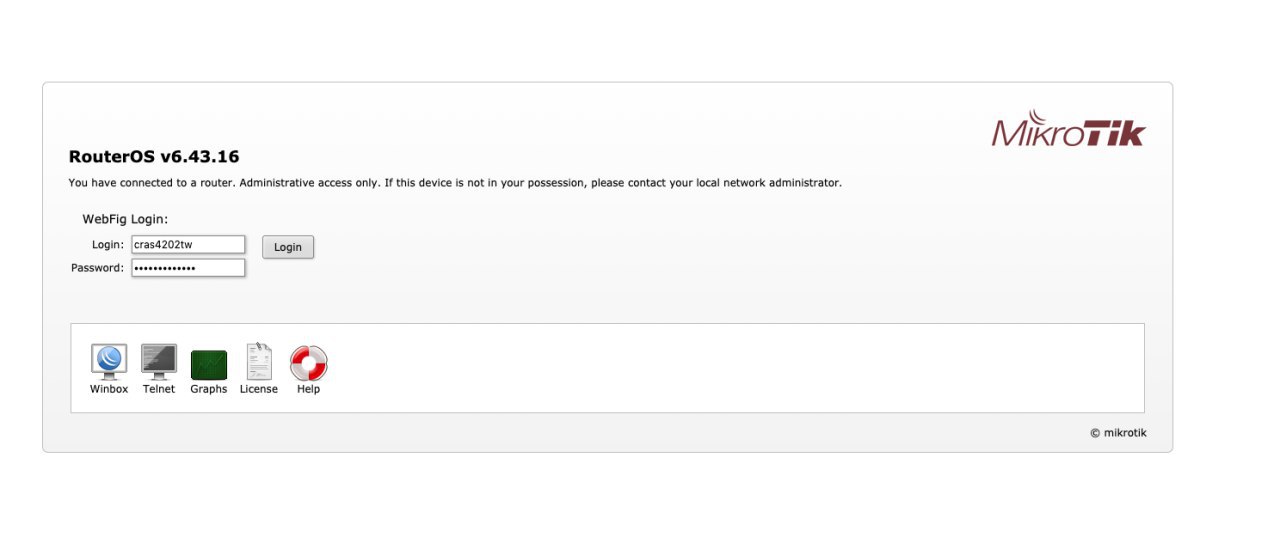Image resolution: width=1280 pixels, height=549 pixels.
Task: Click the Winbox text label
Action: 109,389
